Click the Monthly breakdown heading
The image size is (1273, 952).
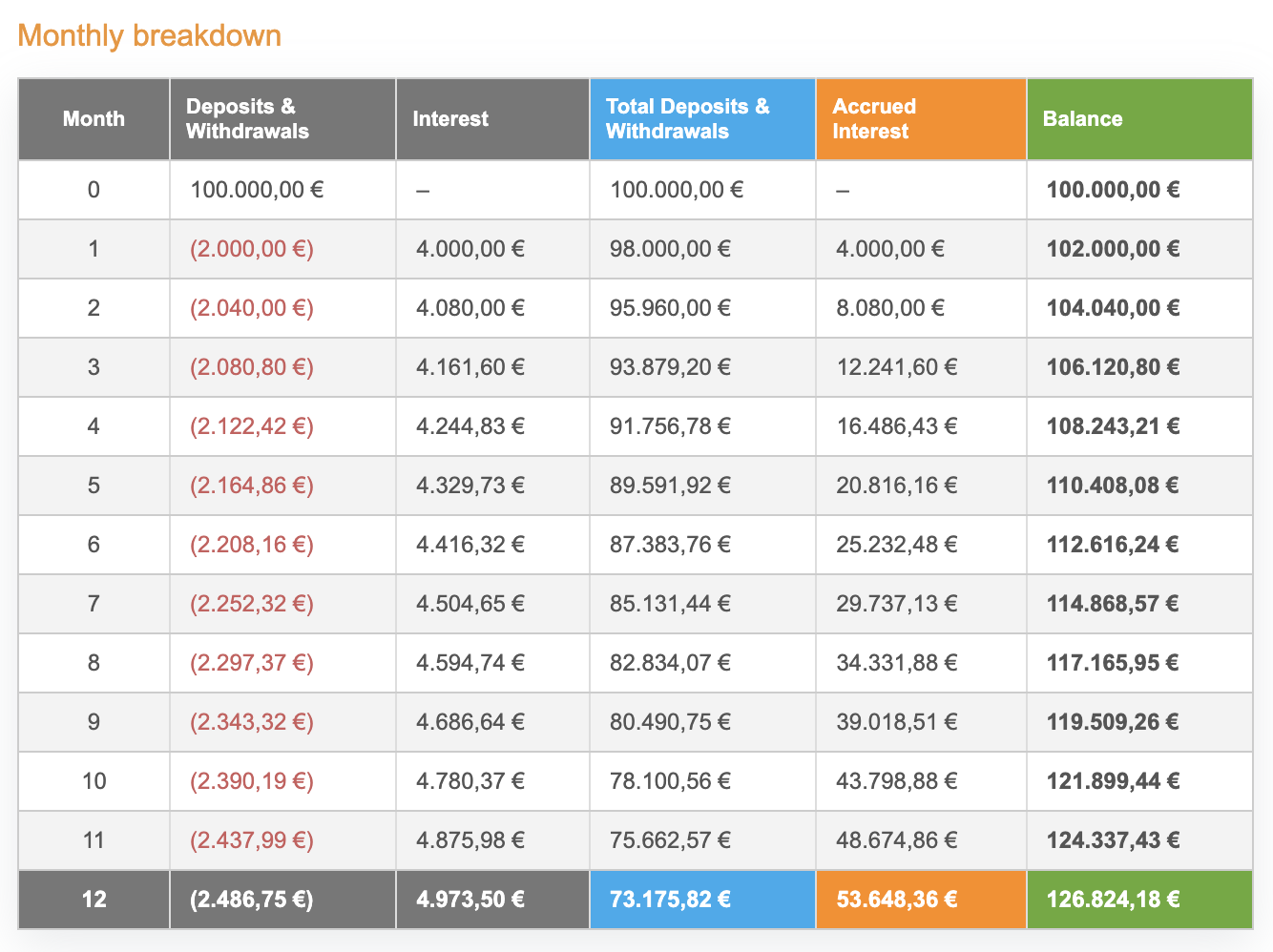(149, 35)
